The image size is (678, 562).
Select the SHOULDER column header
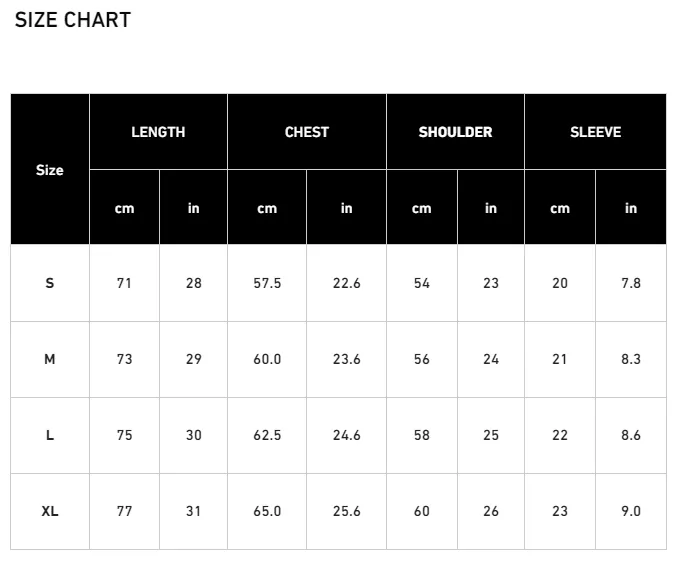pos(455,132)
